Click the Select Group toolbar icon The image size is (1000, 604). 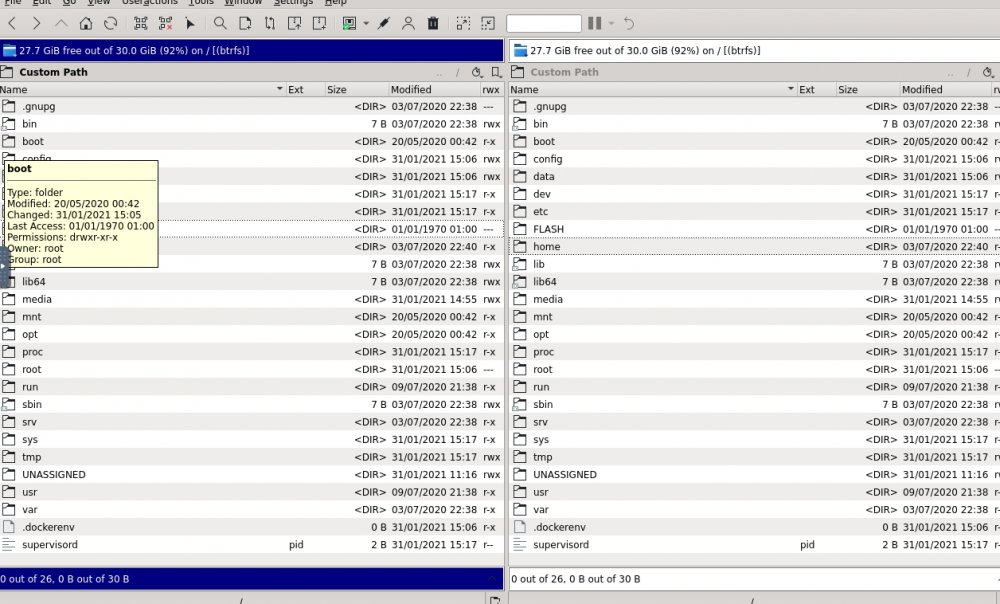pyautogui.click(x=141, y=24)
